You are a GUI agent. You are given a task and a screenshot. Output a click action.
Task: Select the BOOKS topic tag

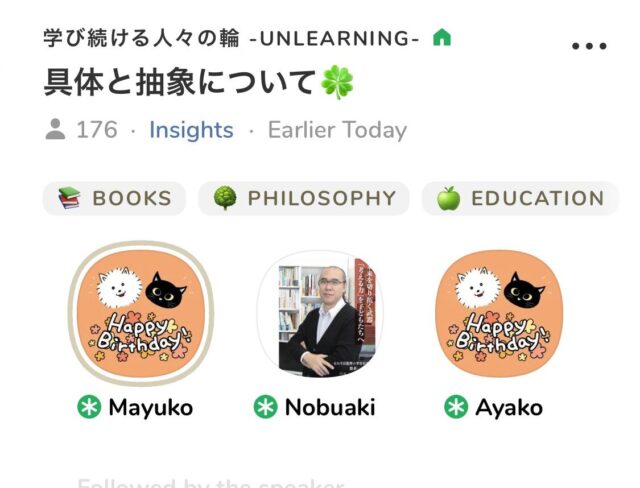coord(114,198)
